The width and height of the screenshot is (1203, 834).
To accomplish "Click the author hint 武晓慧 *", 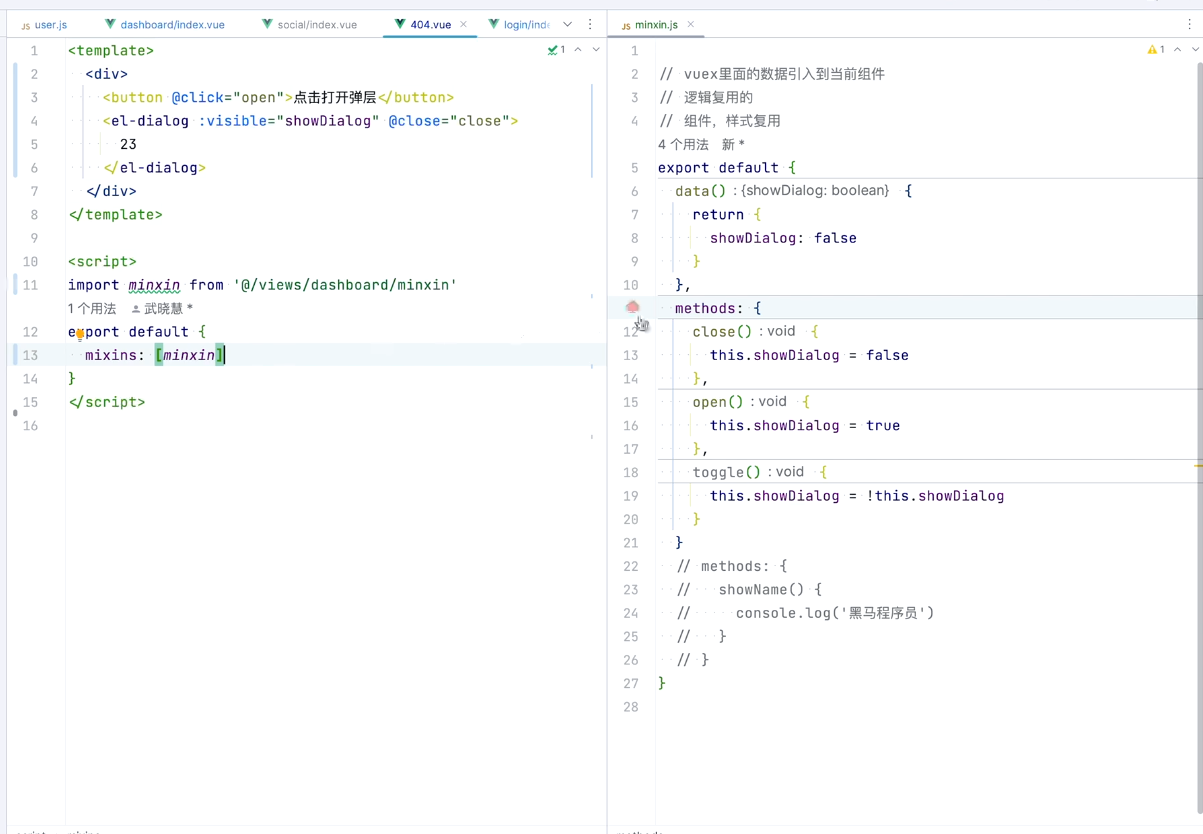I will (168, 309).
